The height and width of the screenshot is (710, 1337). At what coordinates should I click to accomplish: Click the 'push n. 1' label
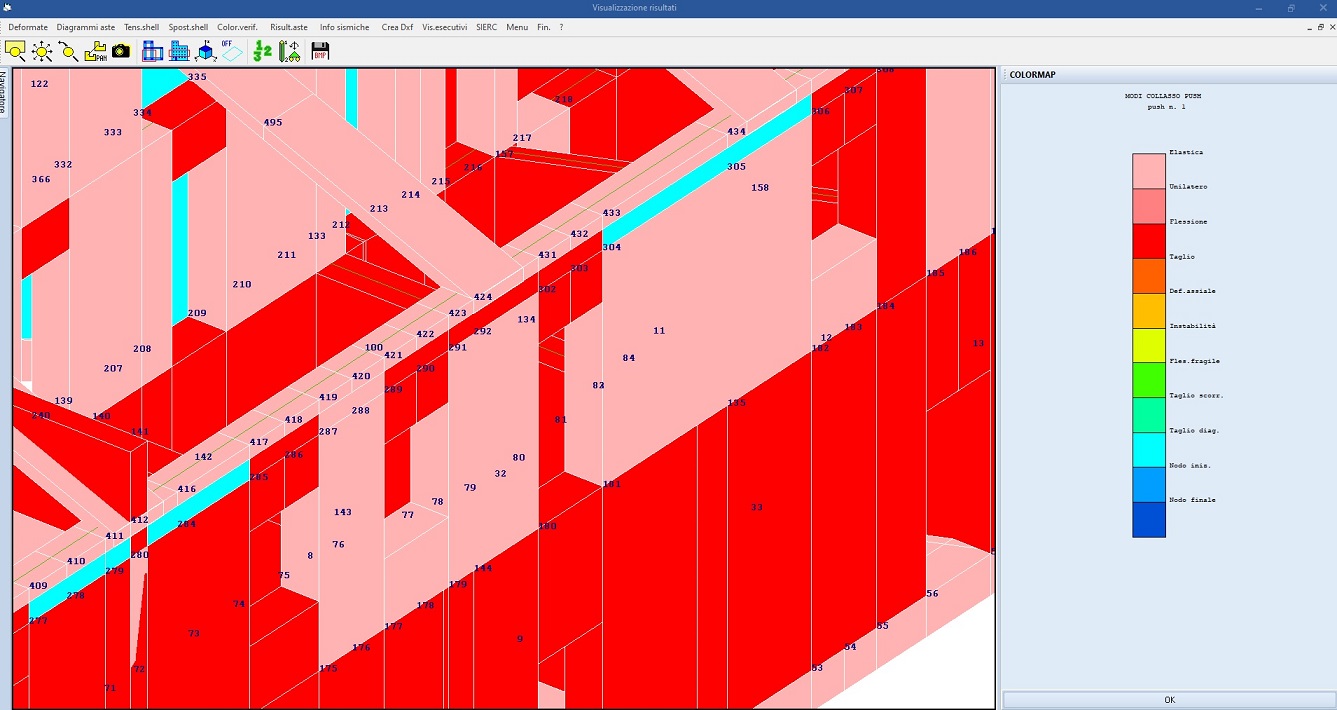coord(1166,106)
